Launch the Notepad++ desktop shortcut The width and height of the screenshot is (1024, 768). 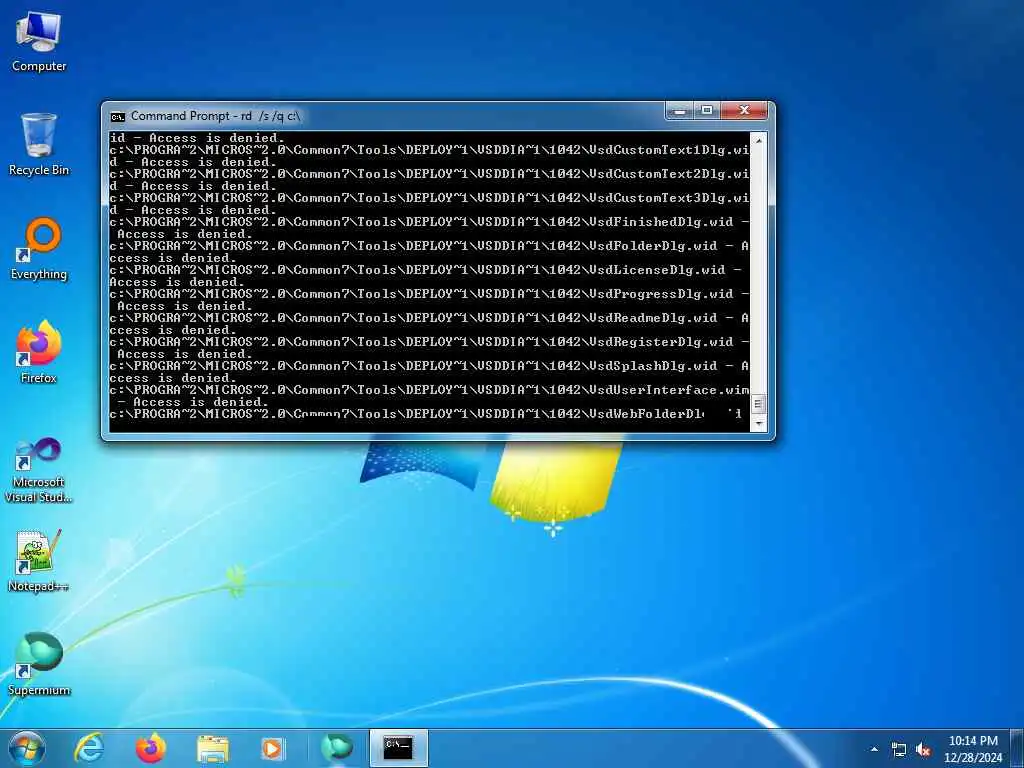[x=39, y=560]
